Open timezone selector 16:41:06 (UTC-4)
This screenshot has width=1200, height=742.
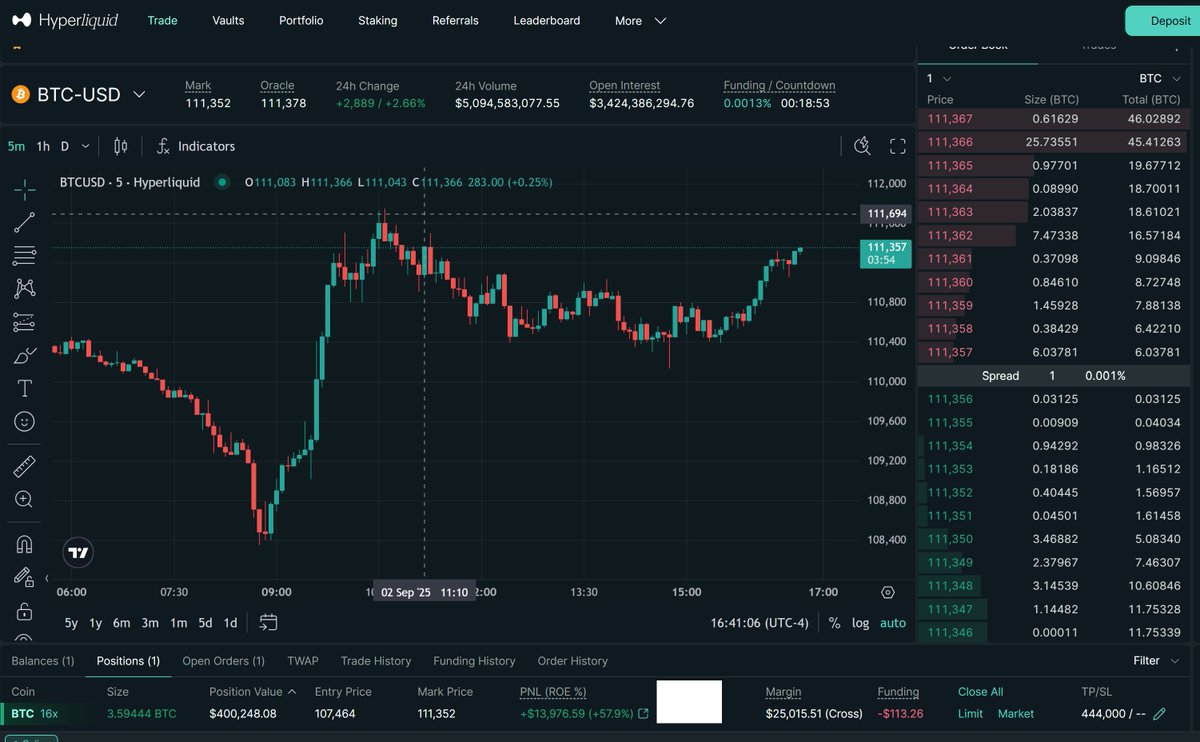click(759, 623)
